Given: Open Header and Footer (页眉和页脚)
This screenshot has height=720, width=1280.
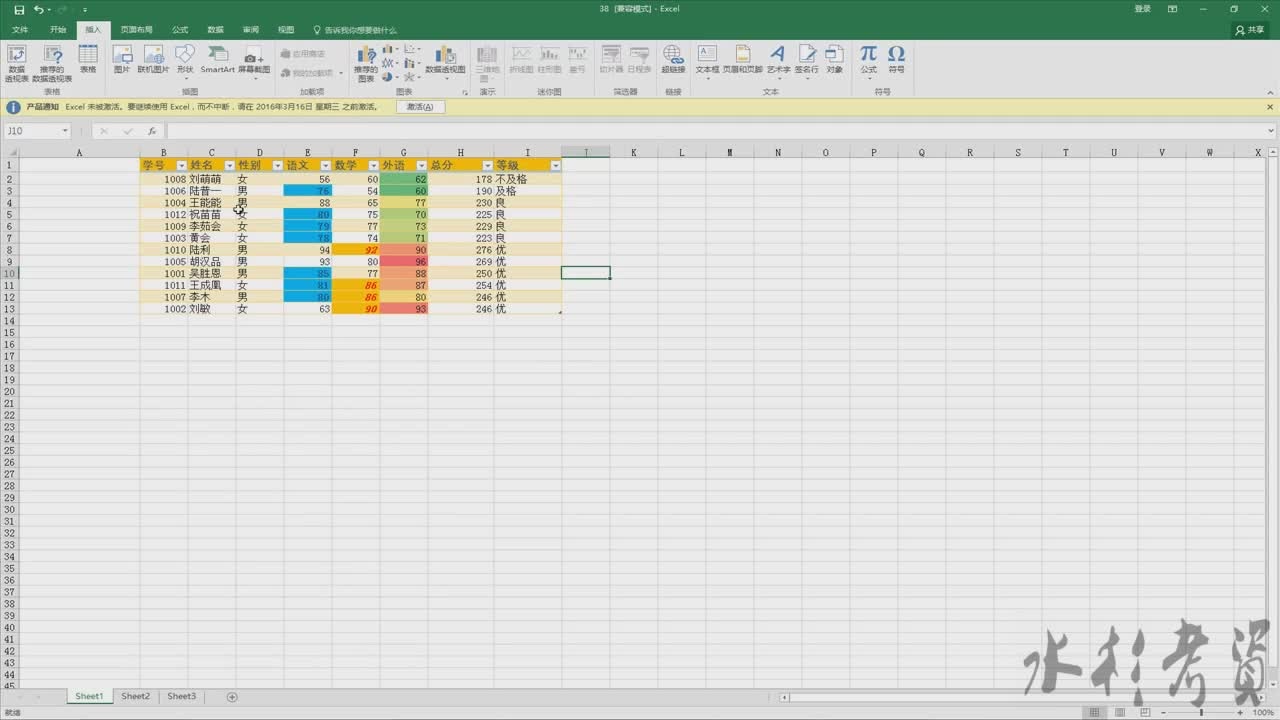Looking at the screenshot, I should (742, 60).
